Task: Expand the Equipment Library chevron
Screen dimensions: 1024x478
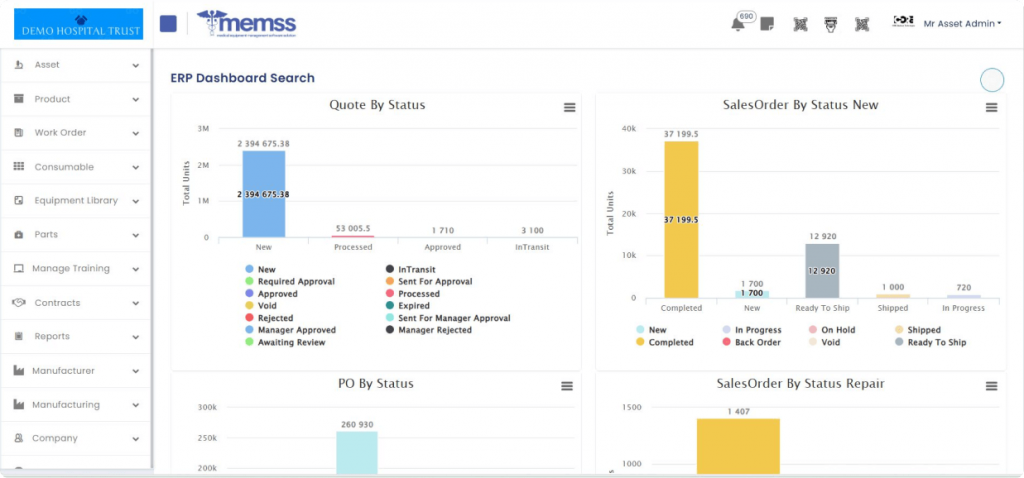Action: click(135, 201)
